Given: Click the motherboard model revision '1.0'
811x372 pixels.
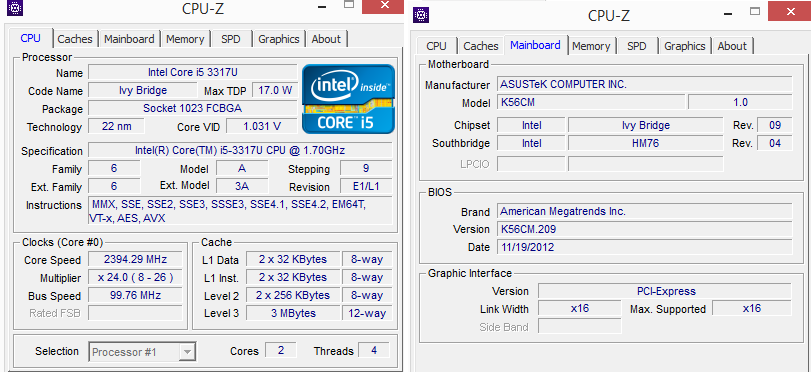Looking at the screenshot, I should (x=740, y=102).
